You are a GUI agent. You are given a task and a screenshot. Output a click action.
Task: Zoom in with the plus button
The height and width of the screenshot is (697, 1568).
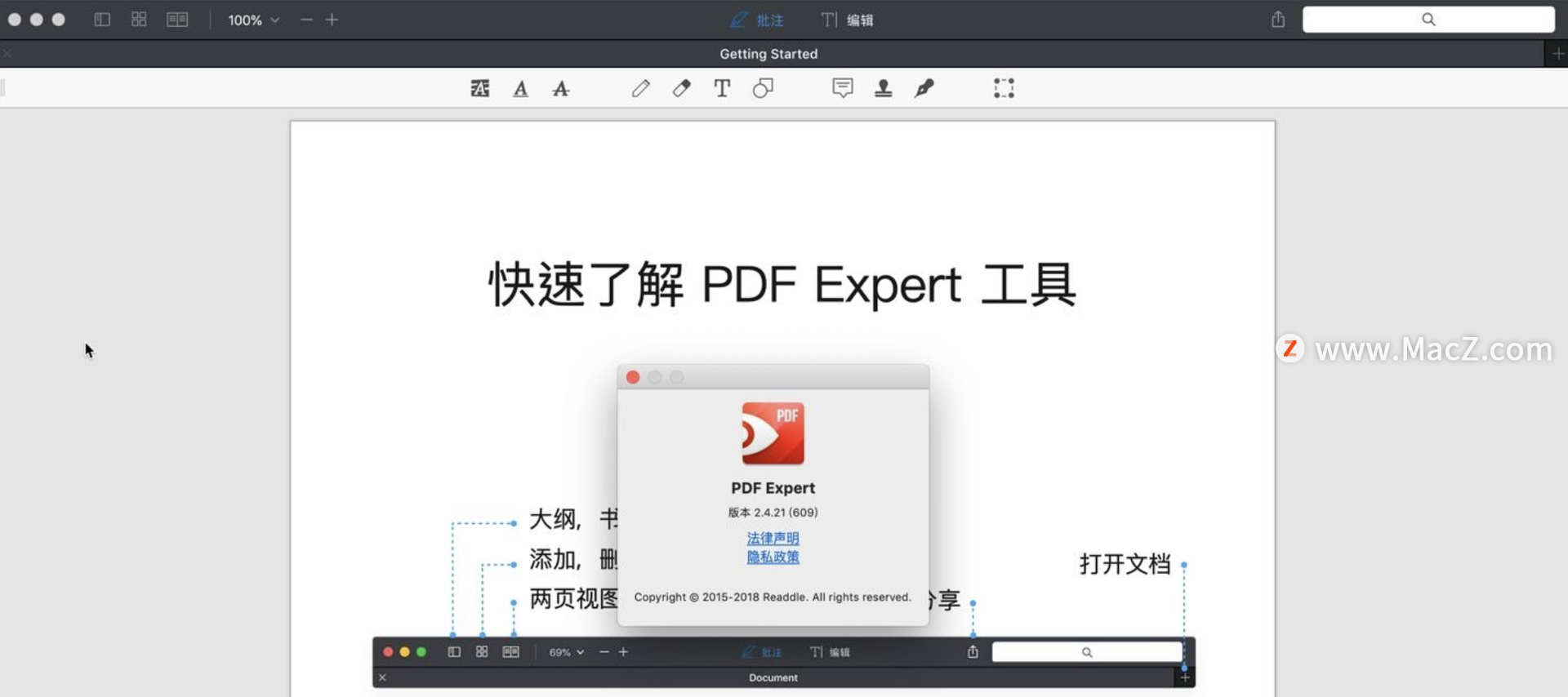[x=332, y=20]
